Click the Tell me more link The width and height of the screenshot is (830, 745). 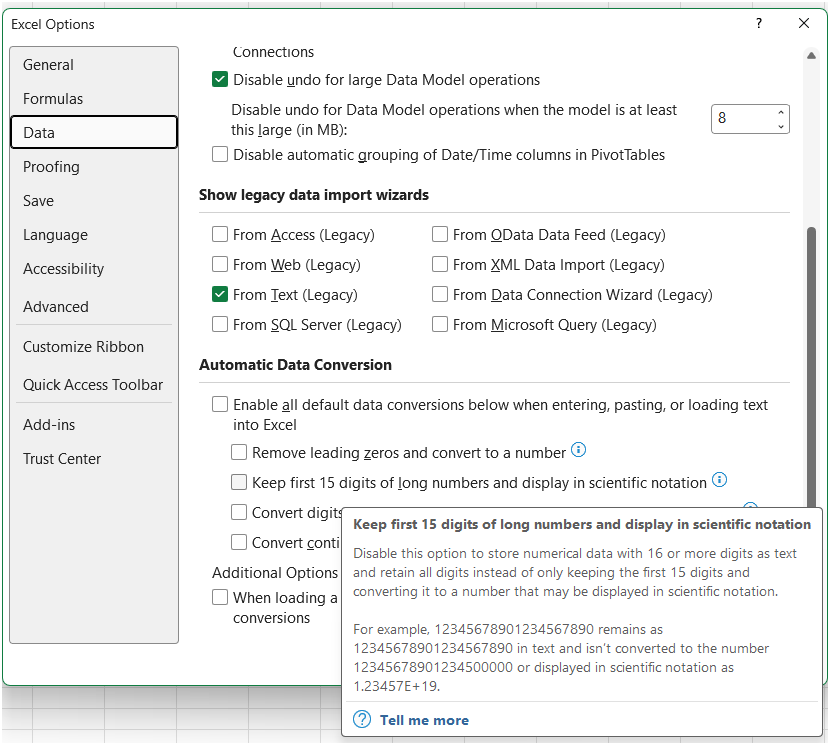pos(424,721)
